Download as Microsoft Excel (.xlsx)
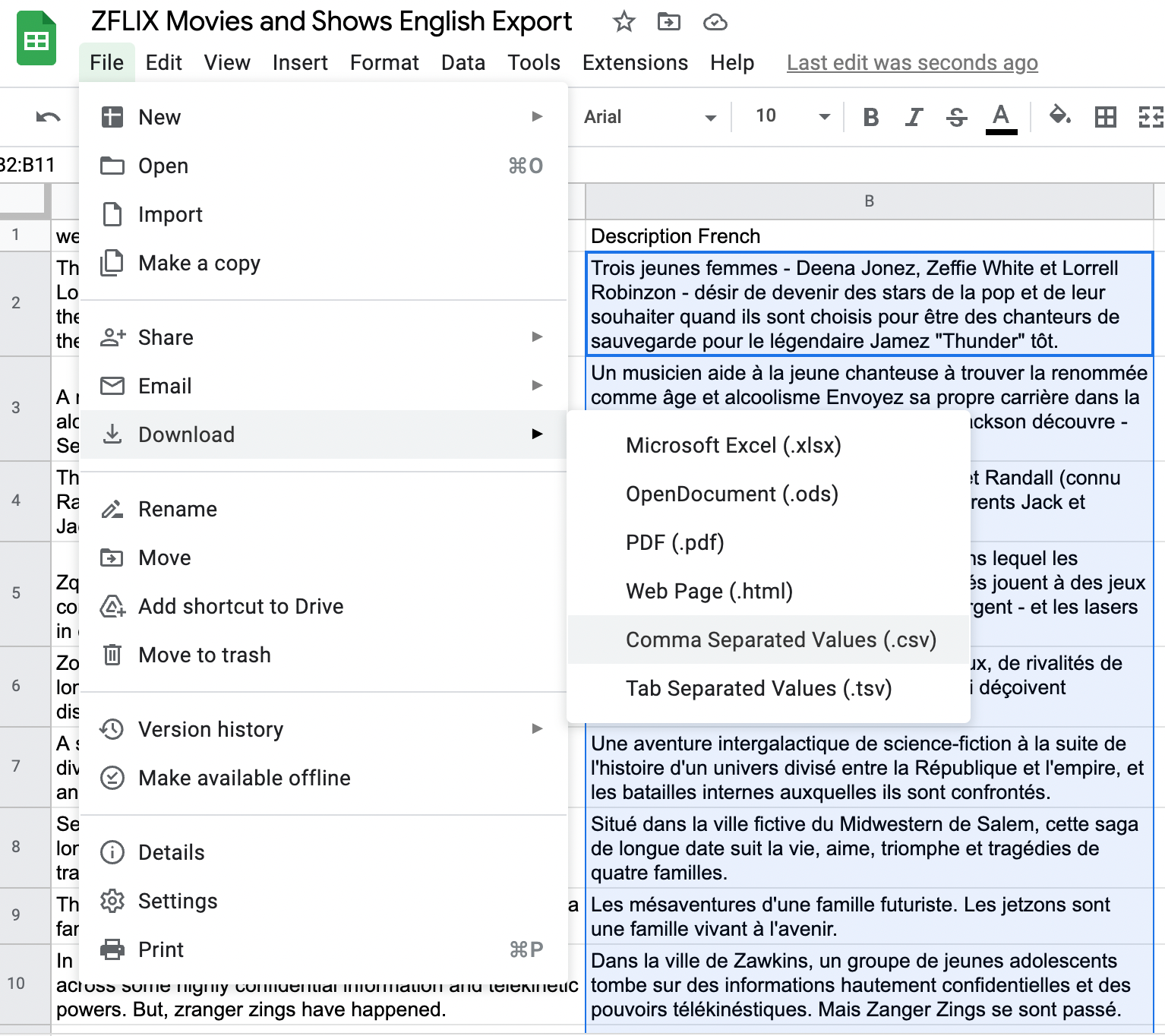Image resolution: width=1165 pixels, height=1036 pixels. [x=769, y=445]
